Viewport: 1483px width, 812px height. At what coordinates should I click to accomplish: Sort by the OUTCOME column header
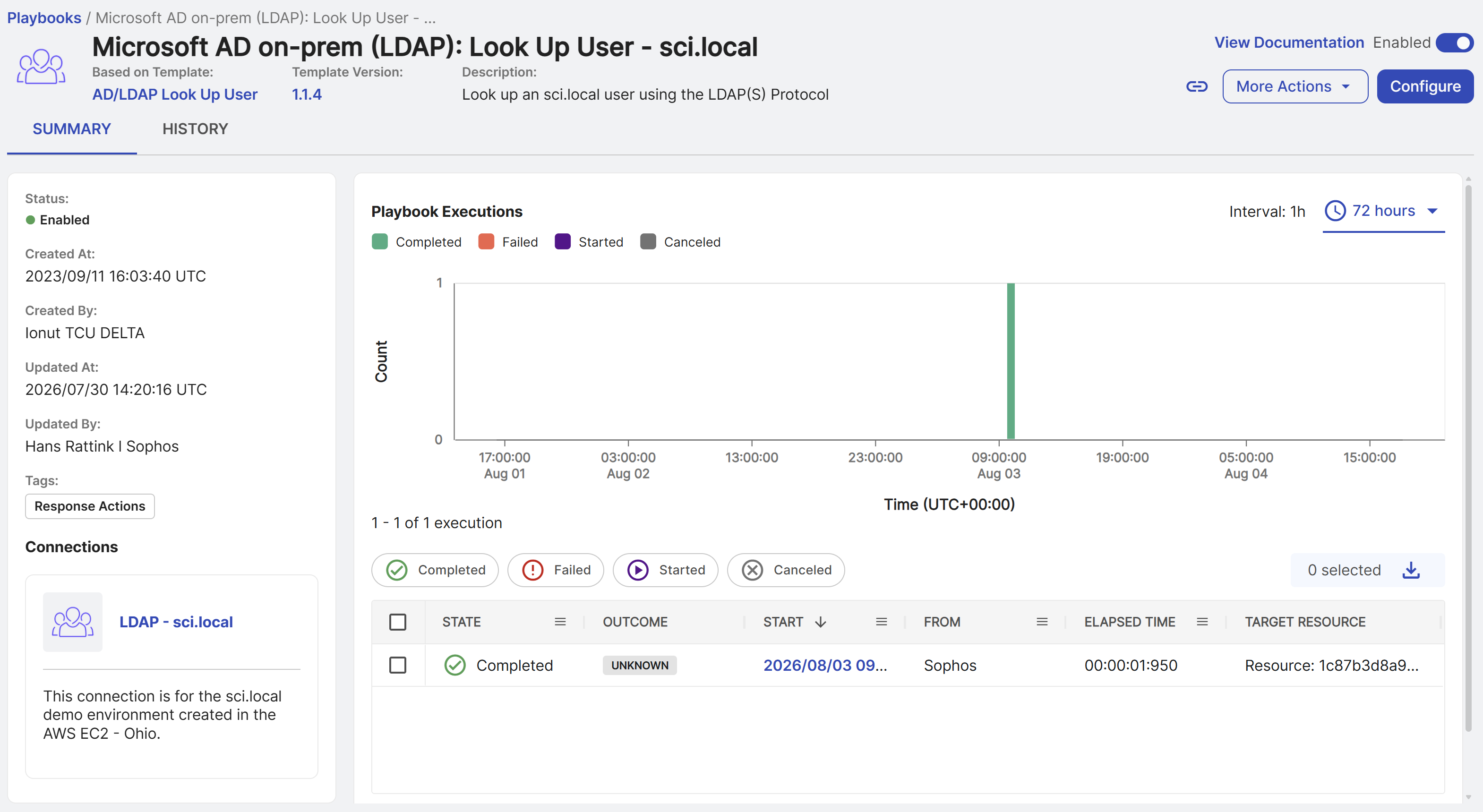click(635, 622)
